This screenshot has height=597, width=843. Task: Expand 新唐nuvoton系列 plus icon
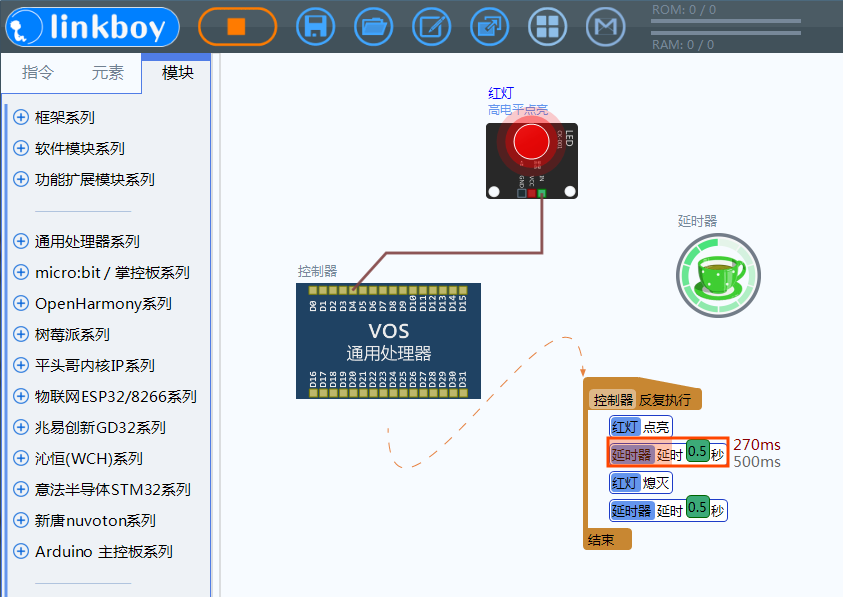pyautogui.click(x=20, y=520)
